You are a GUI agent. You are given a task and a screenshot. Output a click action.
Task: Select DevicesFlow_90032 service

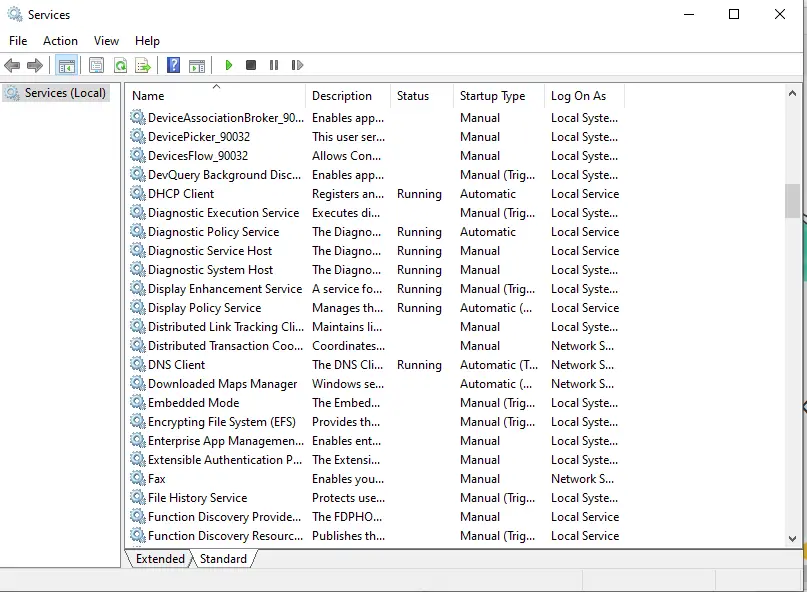click(375, 155)
